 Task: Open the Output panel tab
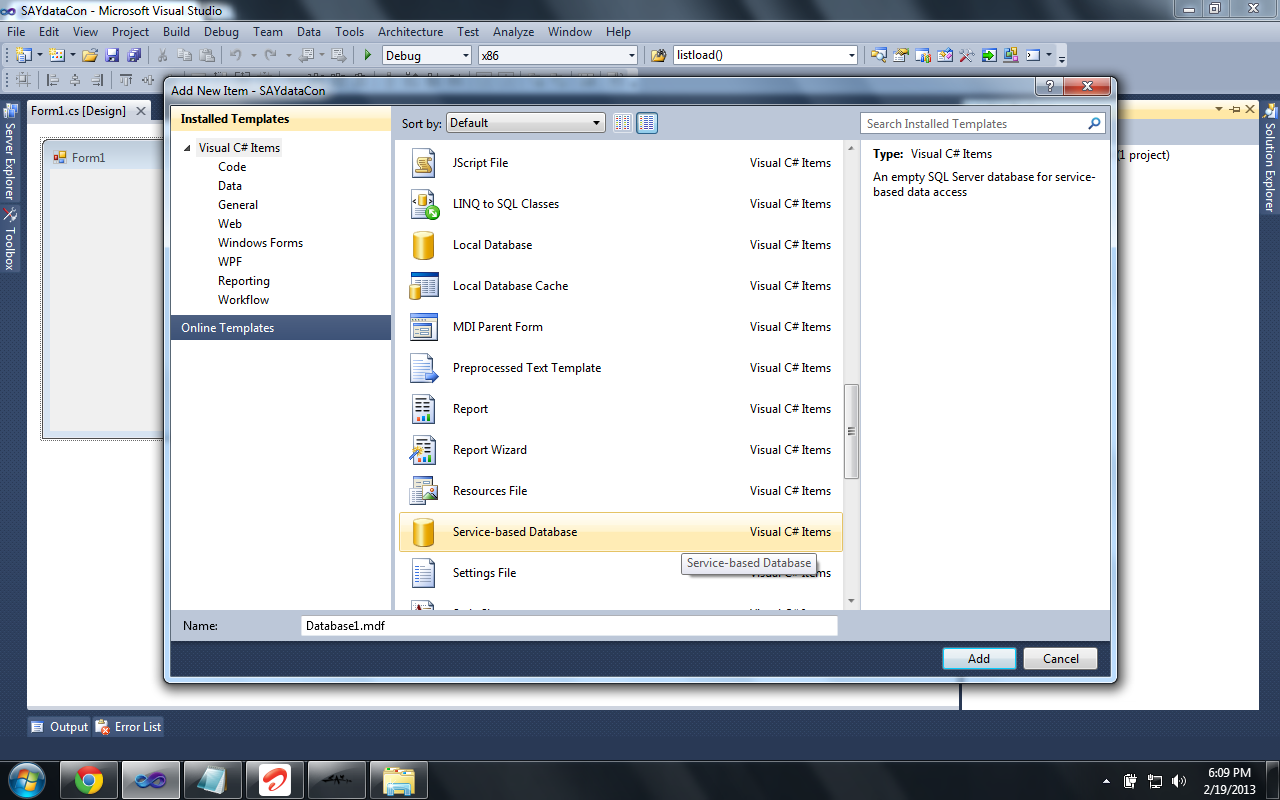click(x=59, y=727)
